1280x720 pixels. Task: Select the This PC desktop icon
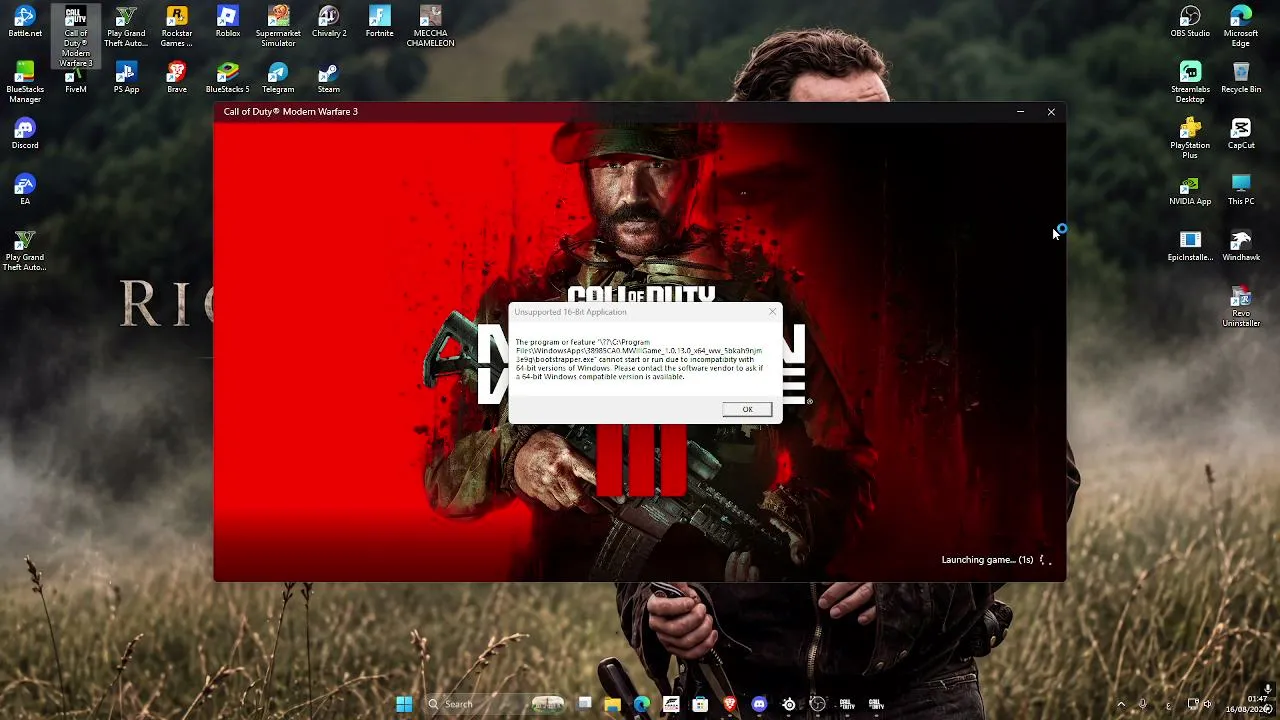pos(1241,190)
